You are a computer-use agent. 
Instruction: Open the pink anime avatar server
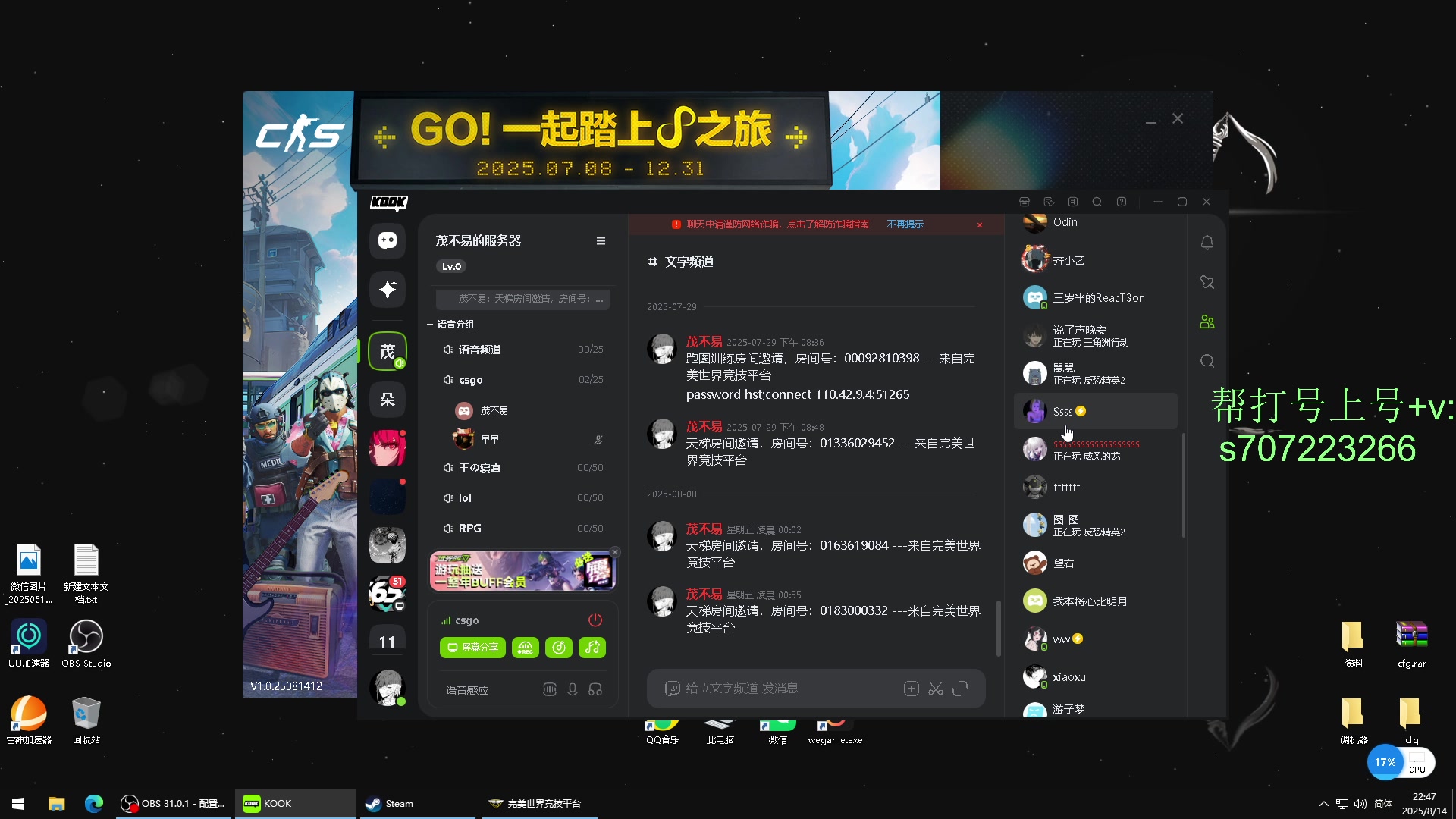coord(388,448)
